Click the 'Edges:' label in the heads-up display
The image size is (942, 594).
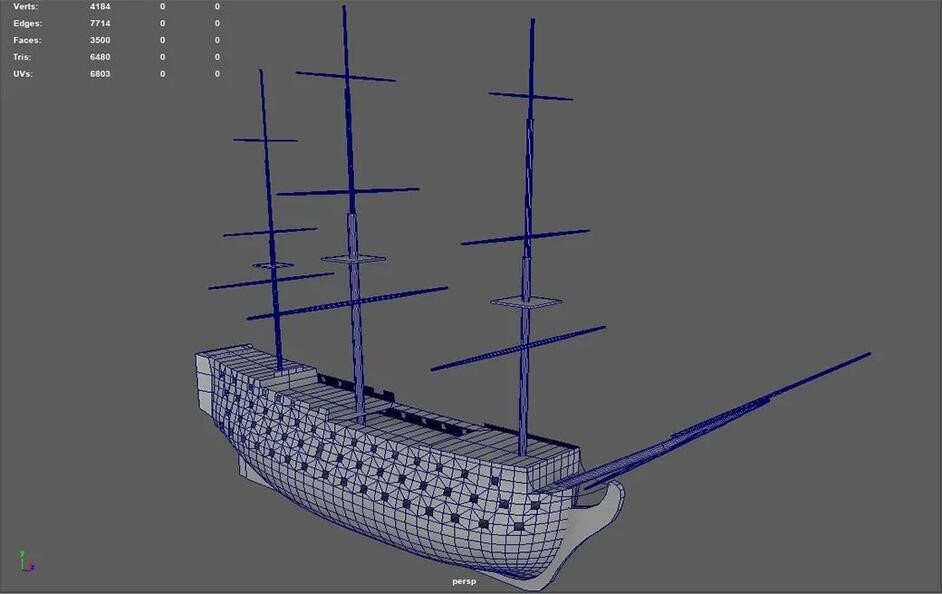(28, 23)
